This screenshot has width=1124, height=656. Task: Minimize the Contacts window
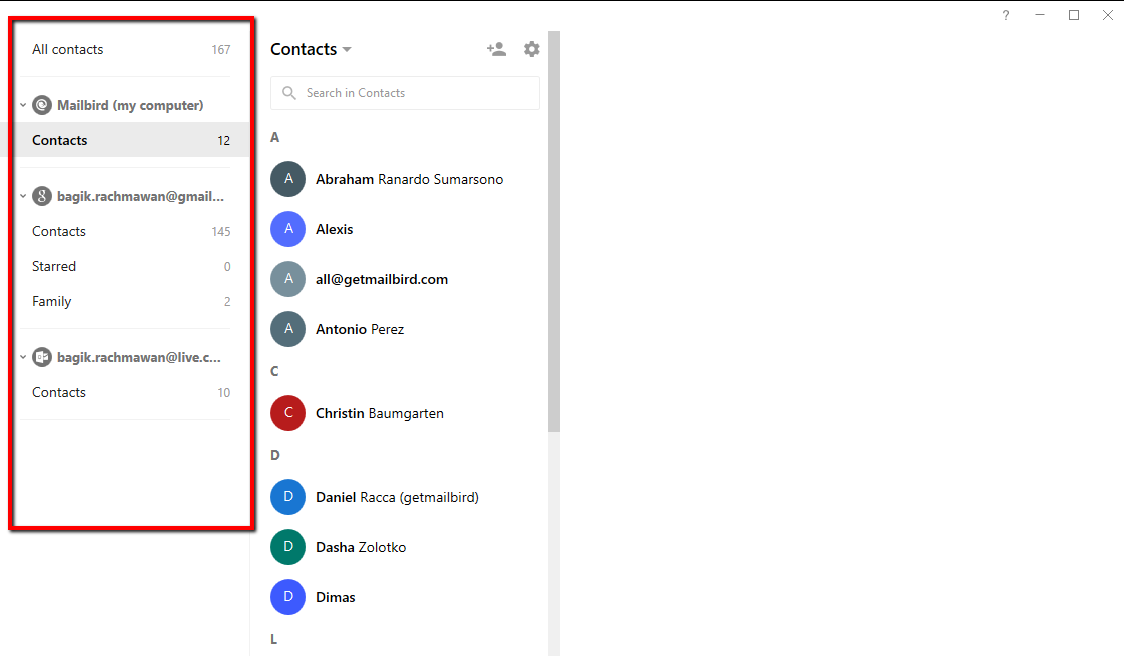(1040, 15)
